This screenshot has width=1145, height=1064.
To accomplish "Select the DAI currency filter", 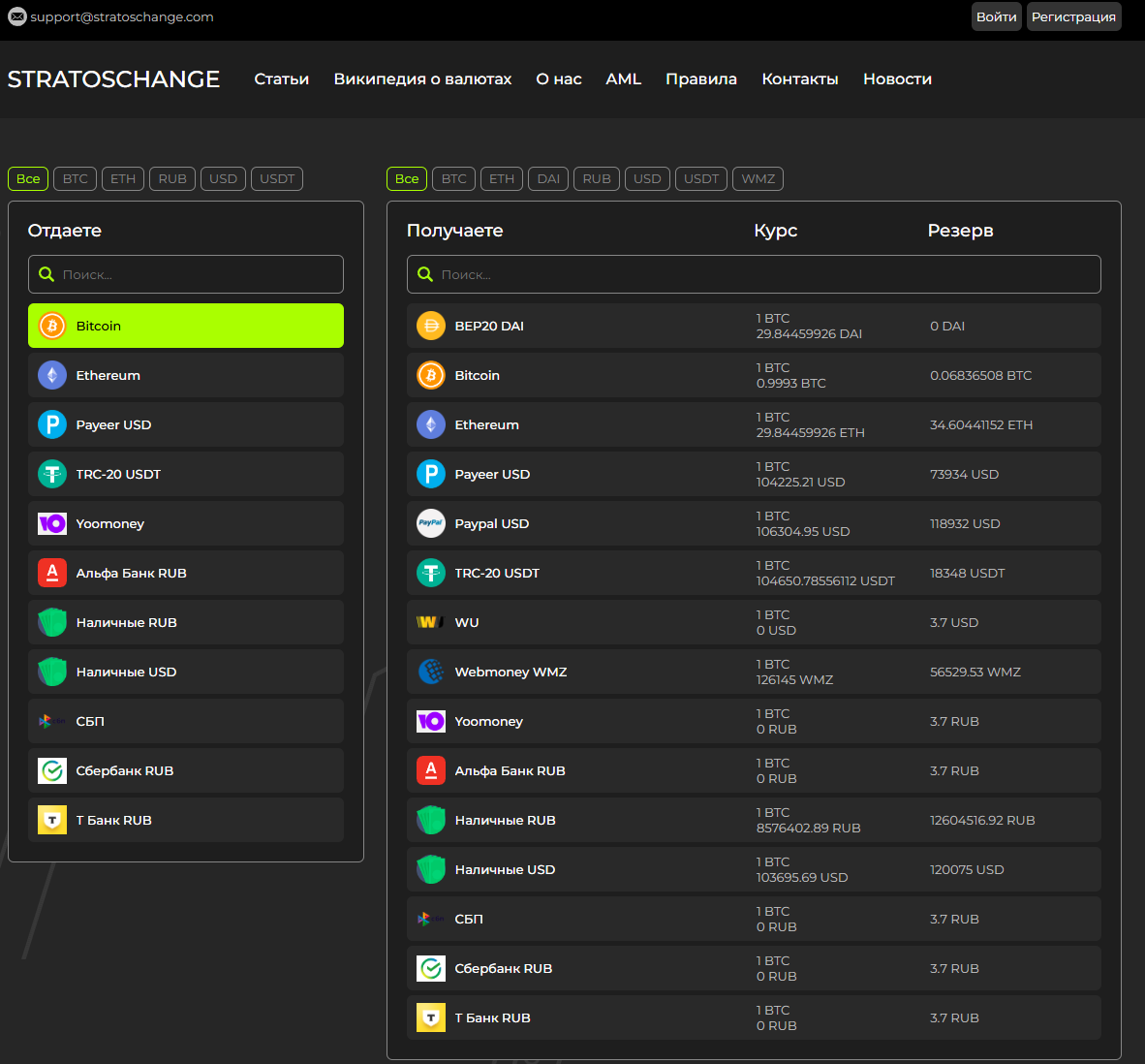I will (x=548, y=178).
